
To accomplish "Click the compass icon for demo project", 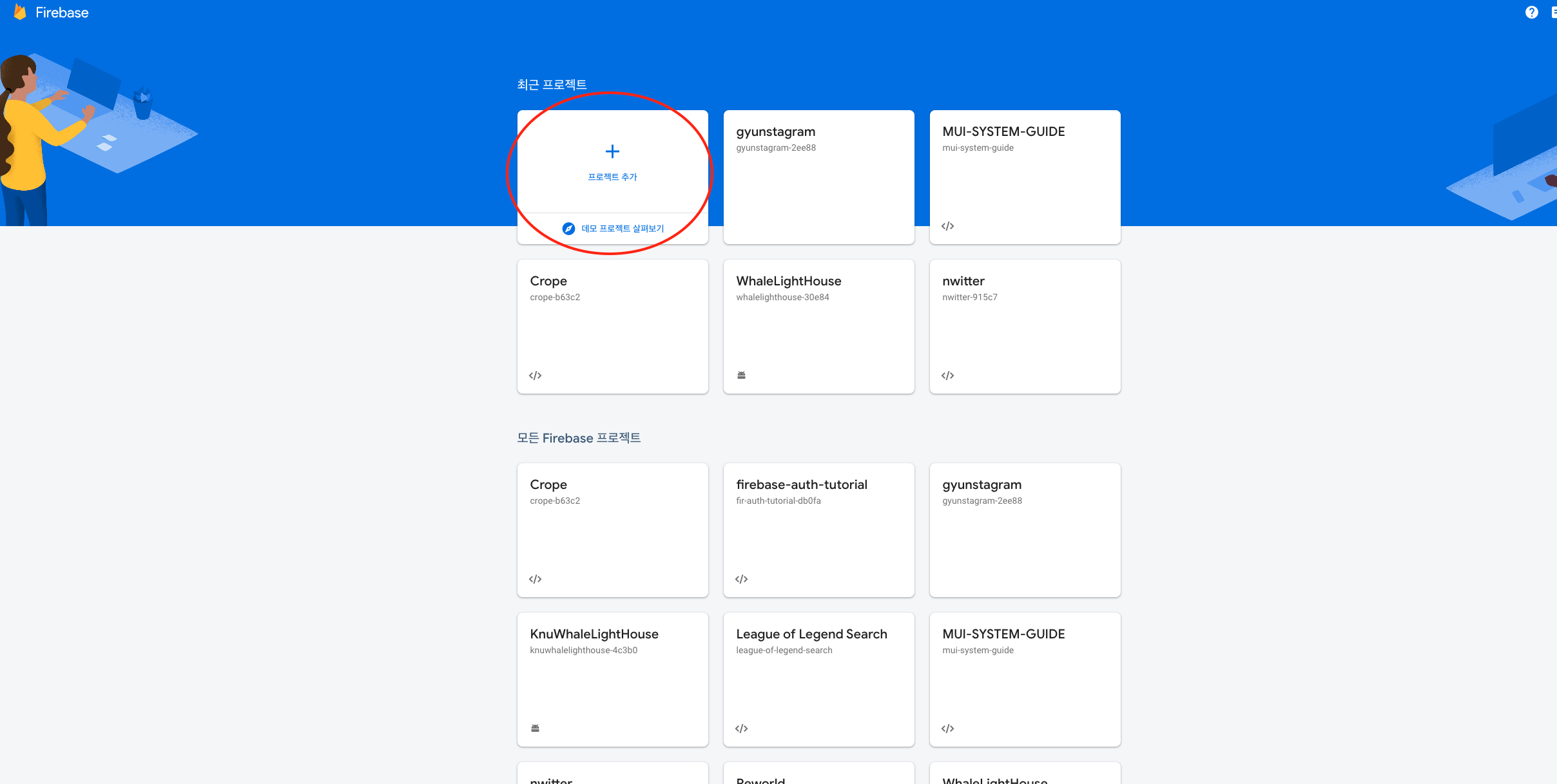I will [568, 229].
